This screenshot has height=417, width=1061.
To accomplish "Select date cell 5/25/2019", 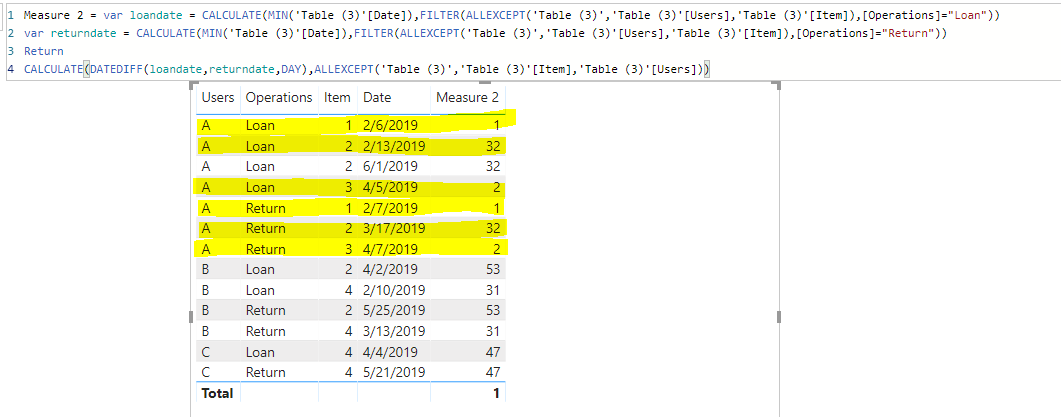I will pyautogui.click(x=394, y=311).
